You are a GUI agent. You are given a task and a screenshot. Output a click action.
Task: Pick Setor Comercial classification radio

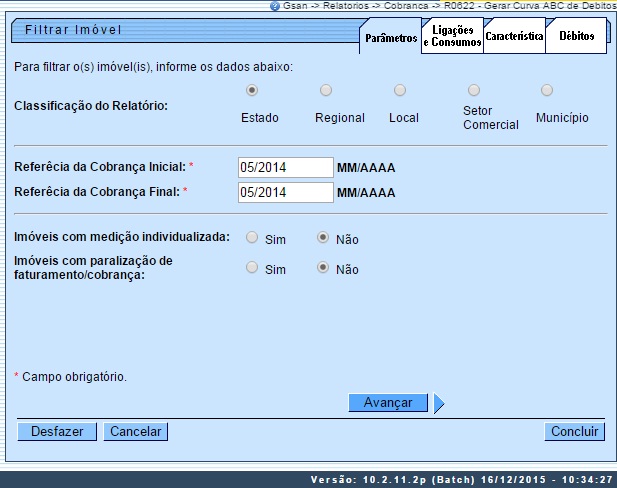tap(474, 90)
